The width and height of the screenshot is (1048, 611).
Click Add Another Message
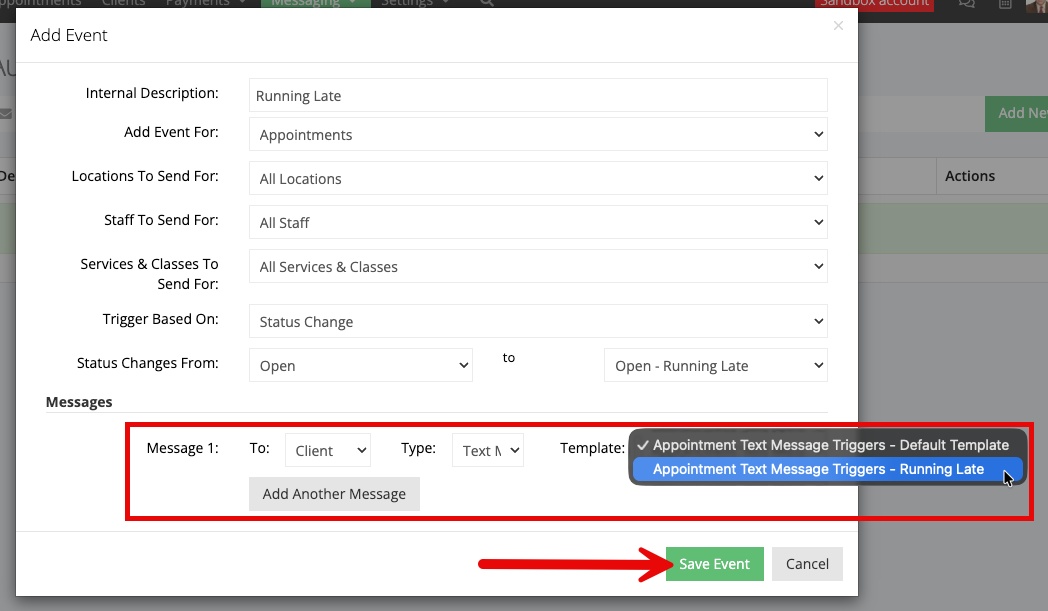point(334,494)
